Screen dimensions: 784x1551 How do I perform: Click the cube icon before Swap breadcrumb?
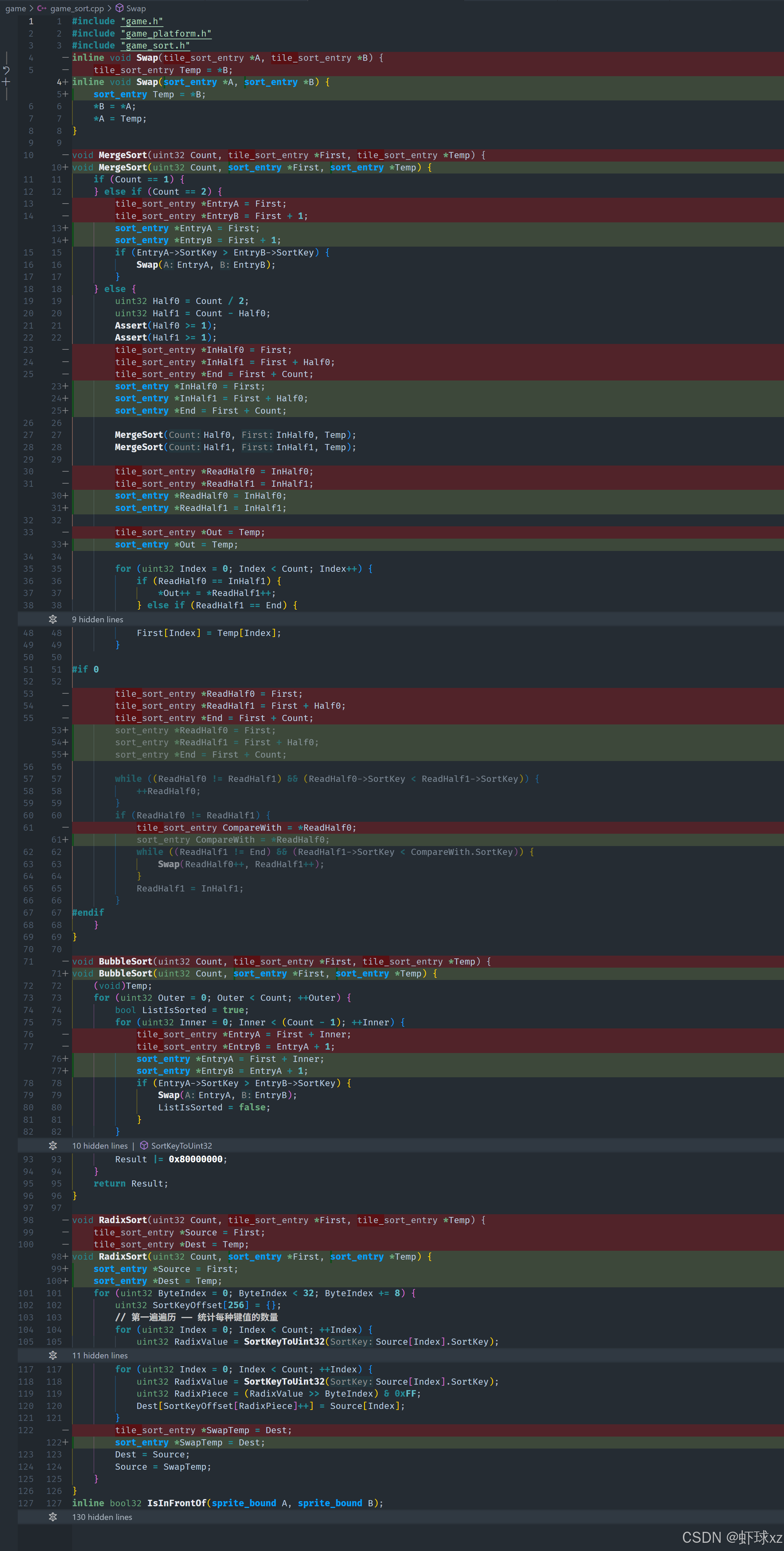pyautogui.click(x=119, y=9)
